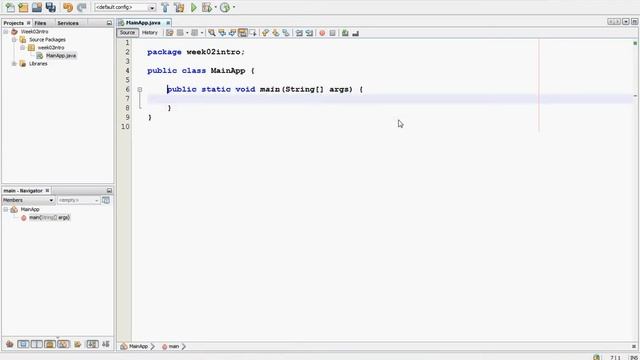Run the project with the green arrow

point(194,7)
